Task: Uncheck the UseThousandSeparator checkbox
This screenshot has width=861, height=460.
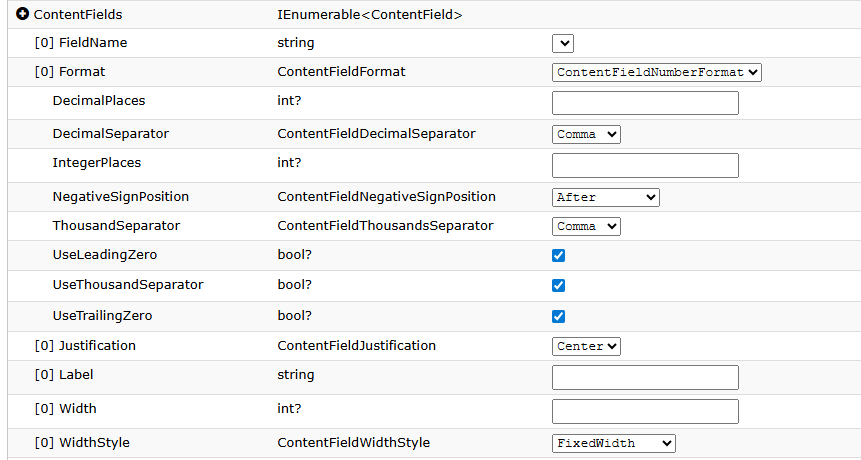Action: coord(558,285)
